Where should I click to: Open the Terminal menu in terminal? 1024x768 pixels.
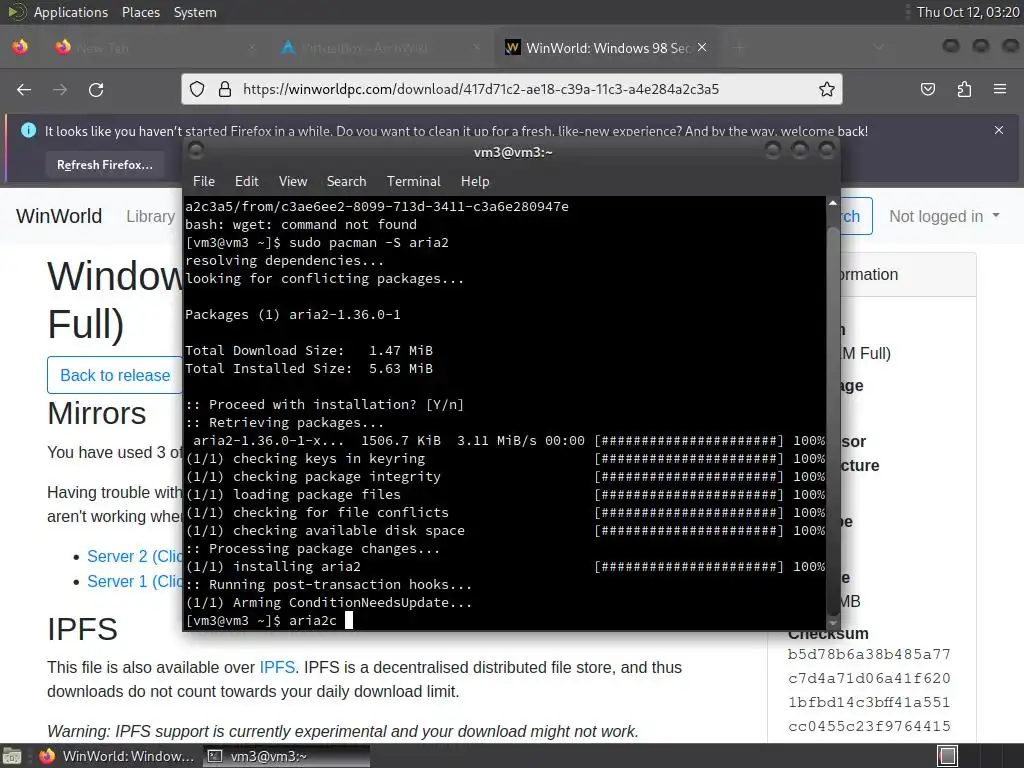[x=413, y=181]
